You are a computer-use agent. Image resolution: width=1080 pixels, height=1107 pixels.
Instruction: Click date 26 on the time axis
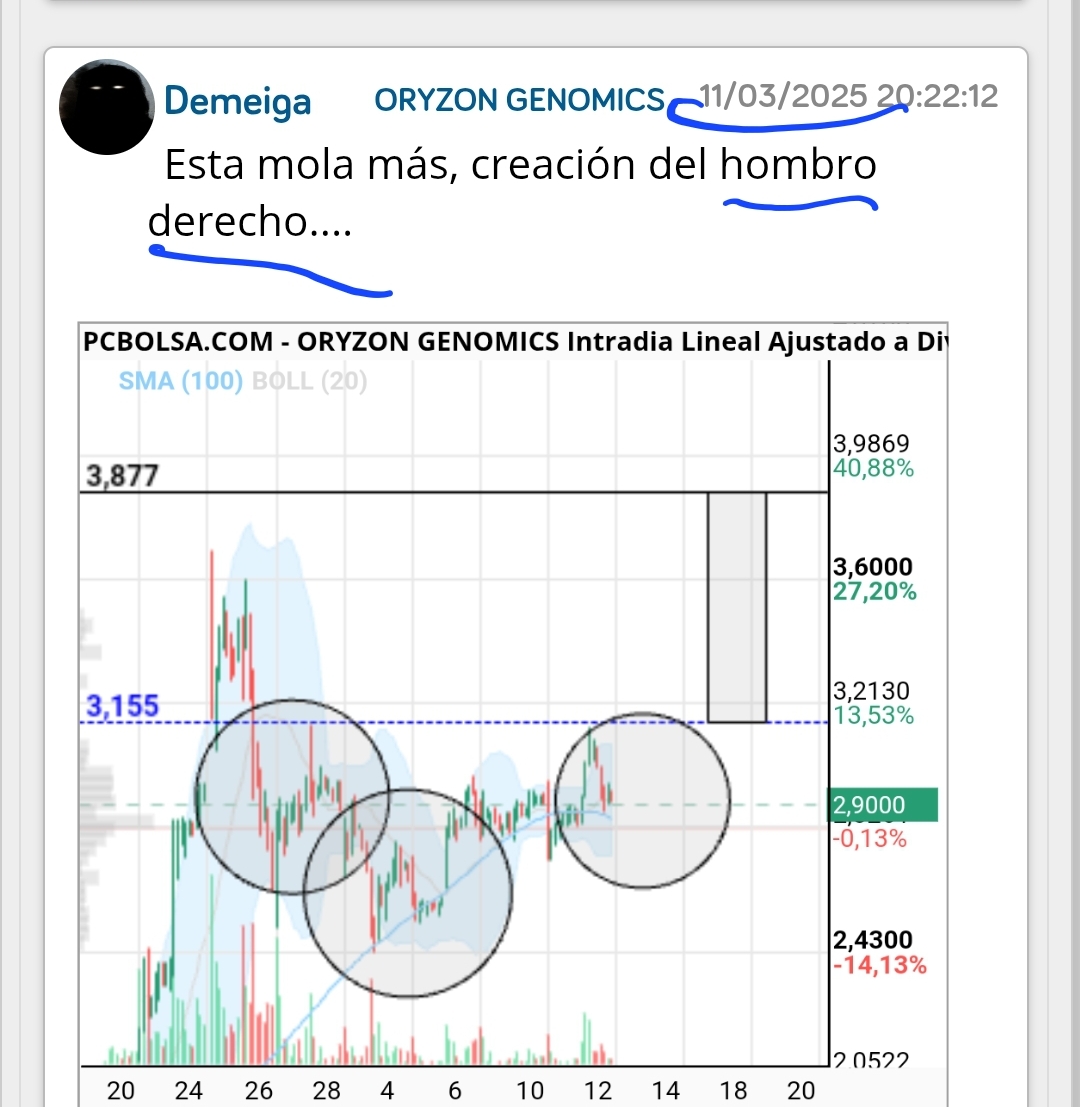(258, 1091)
